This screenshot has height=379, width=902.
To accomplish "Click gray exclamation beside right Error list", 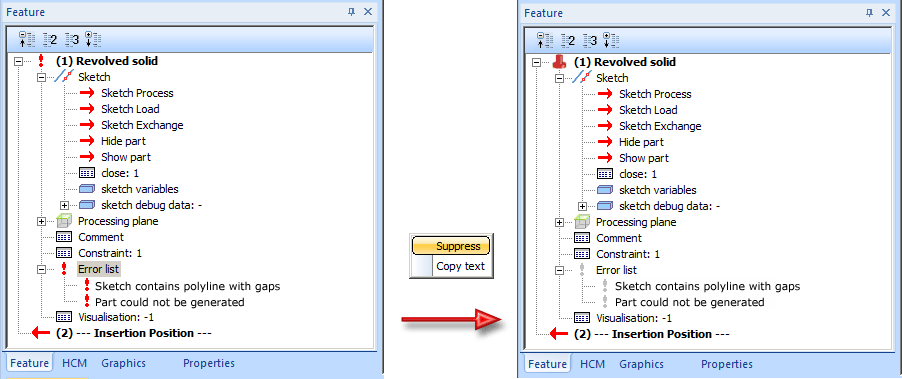I will pyautogui.click(x=582, y=270).
